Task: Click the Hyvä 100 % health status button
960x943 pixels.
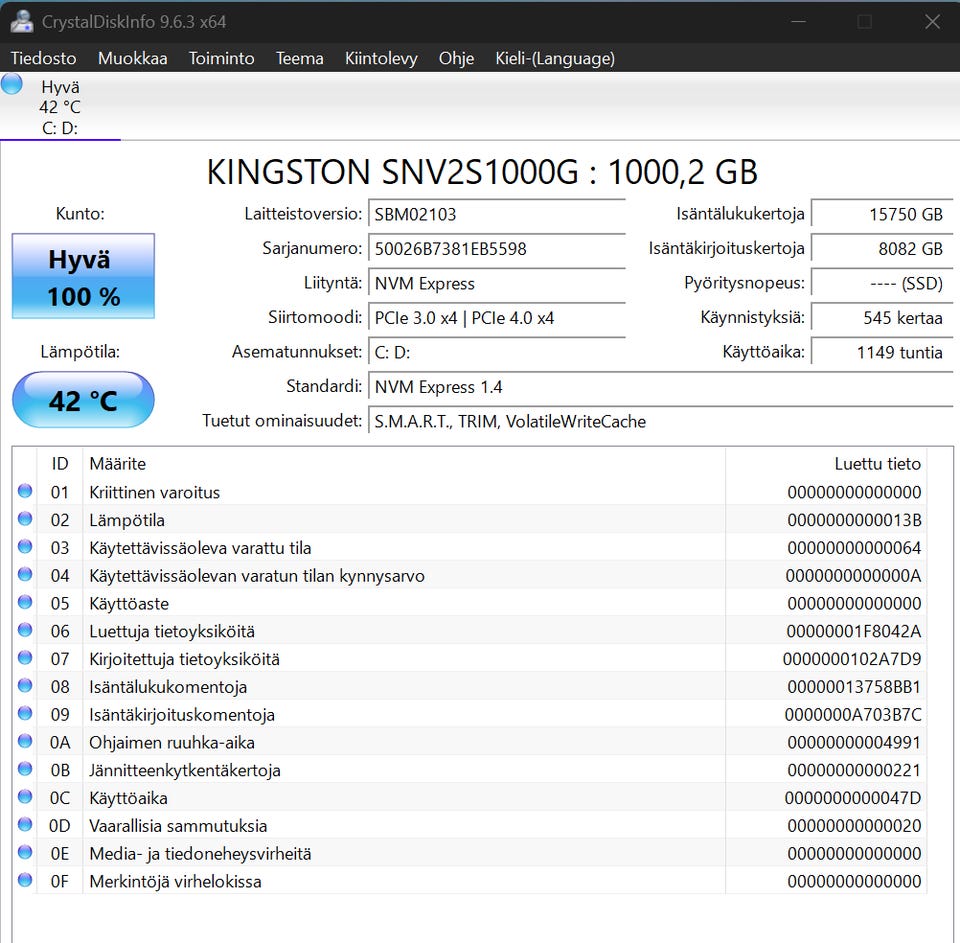Action: (x=83, y=277)
